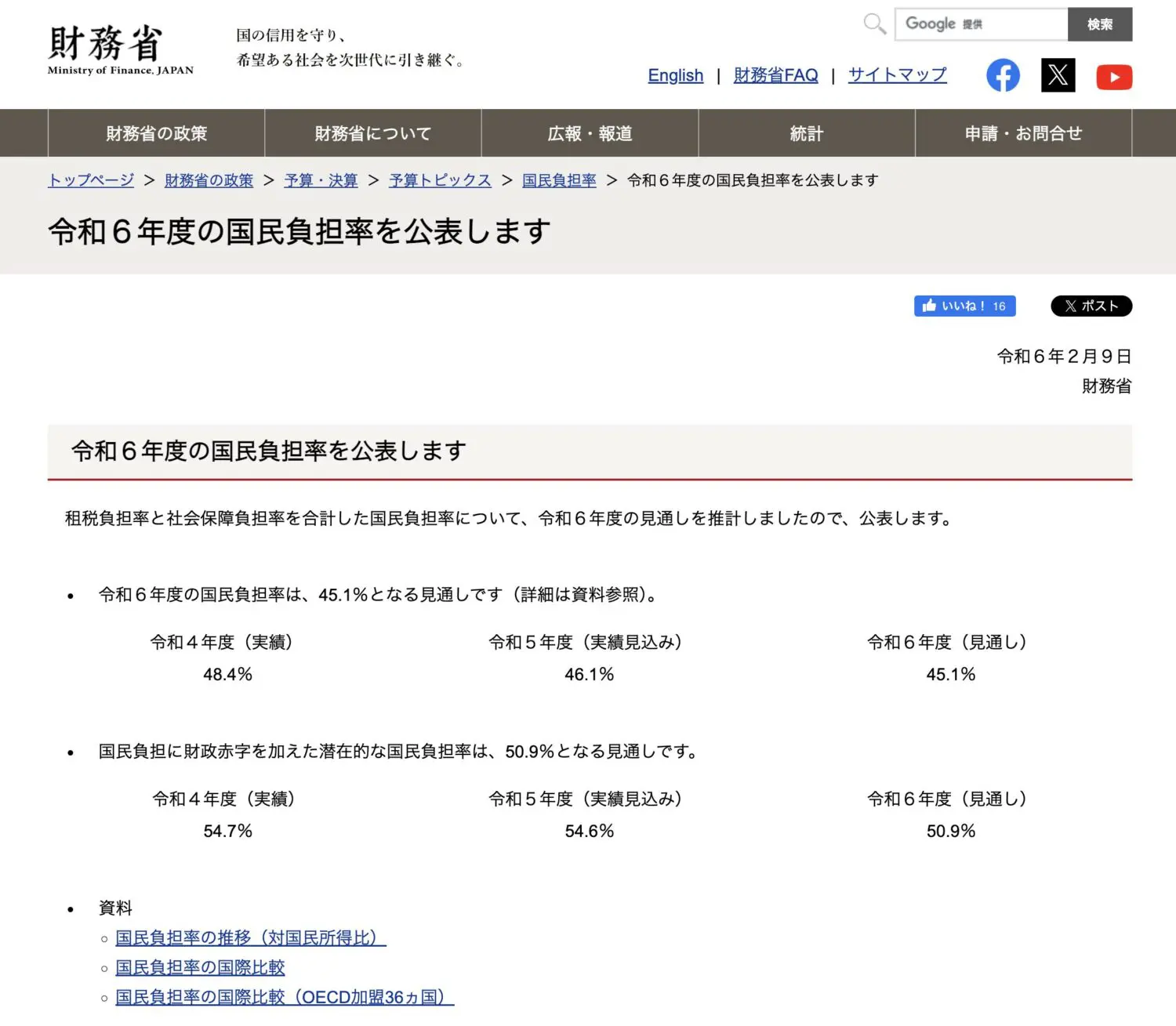Click the 検索 search button
Viewport: 1176px width, 1026px height.
pyautogui.click(x=1099, y=24)
